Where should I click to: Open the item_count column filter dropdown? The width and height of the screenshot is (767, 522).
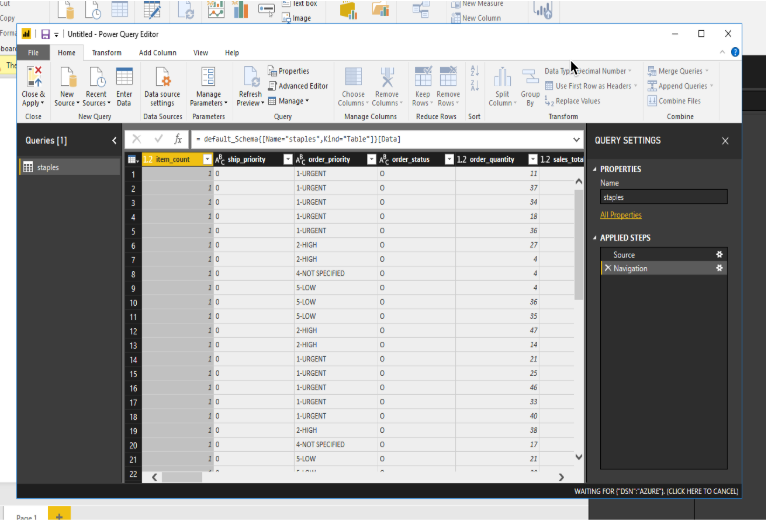207,159
